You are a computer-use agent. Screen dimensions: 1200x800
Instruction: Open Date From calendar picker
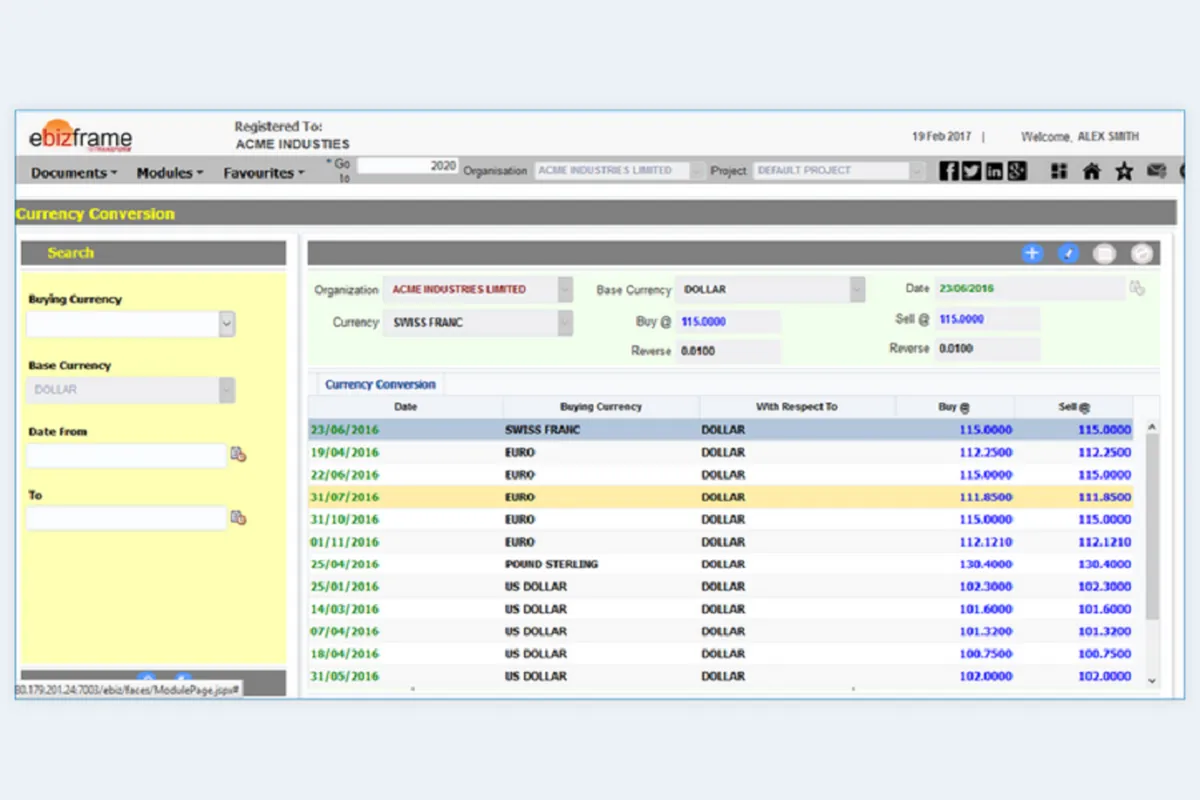coord(238,455)
